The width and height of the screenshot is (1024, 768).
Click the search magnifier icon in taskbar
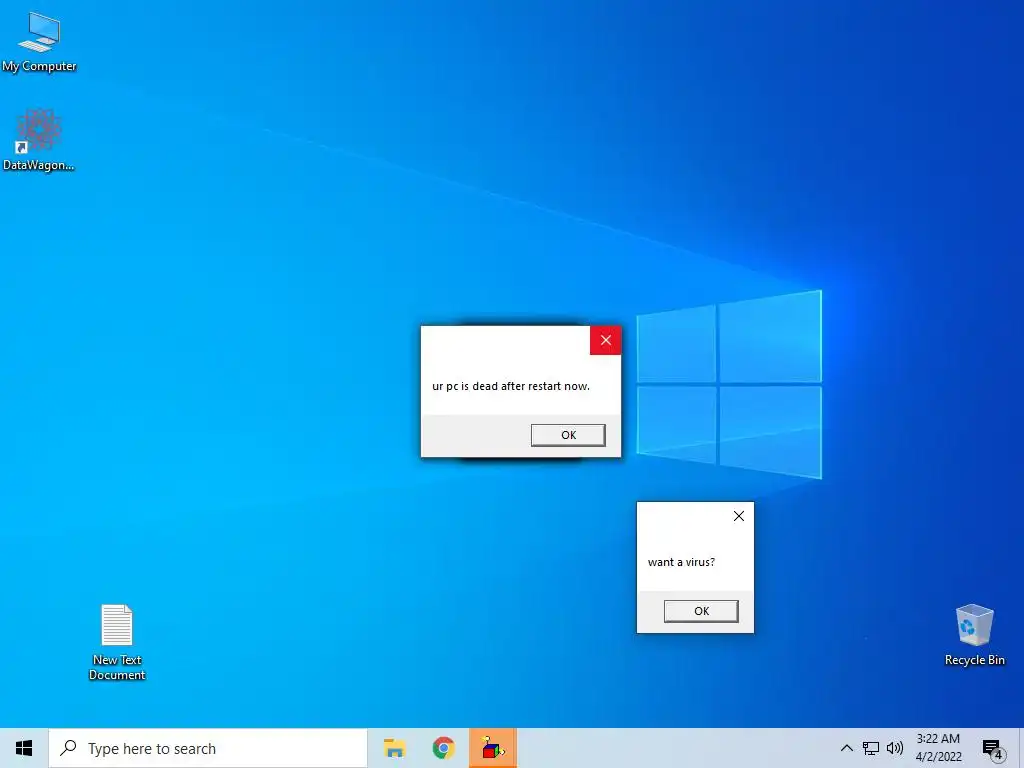(69, 748)
